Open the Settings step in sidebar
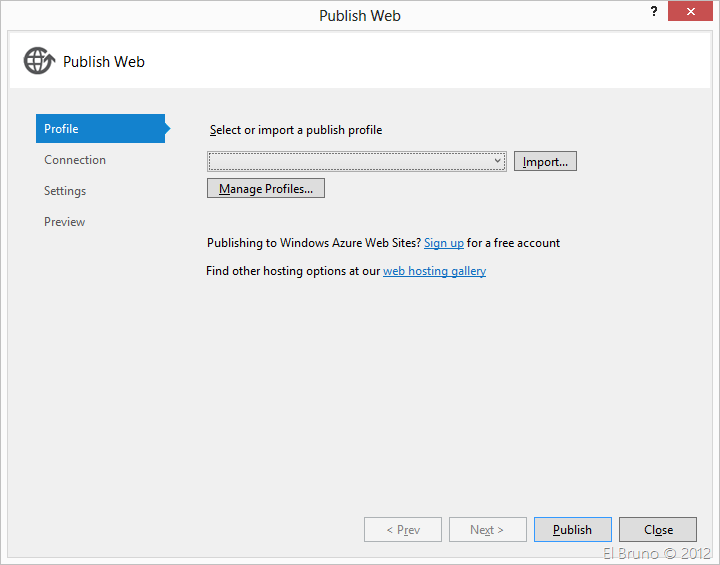Viewport: 720px width, 565px height. pos(65,191)
